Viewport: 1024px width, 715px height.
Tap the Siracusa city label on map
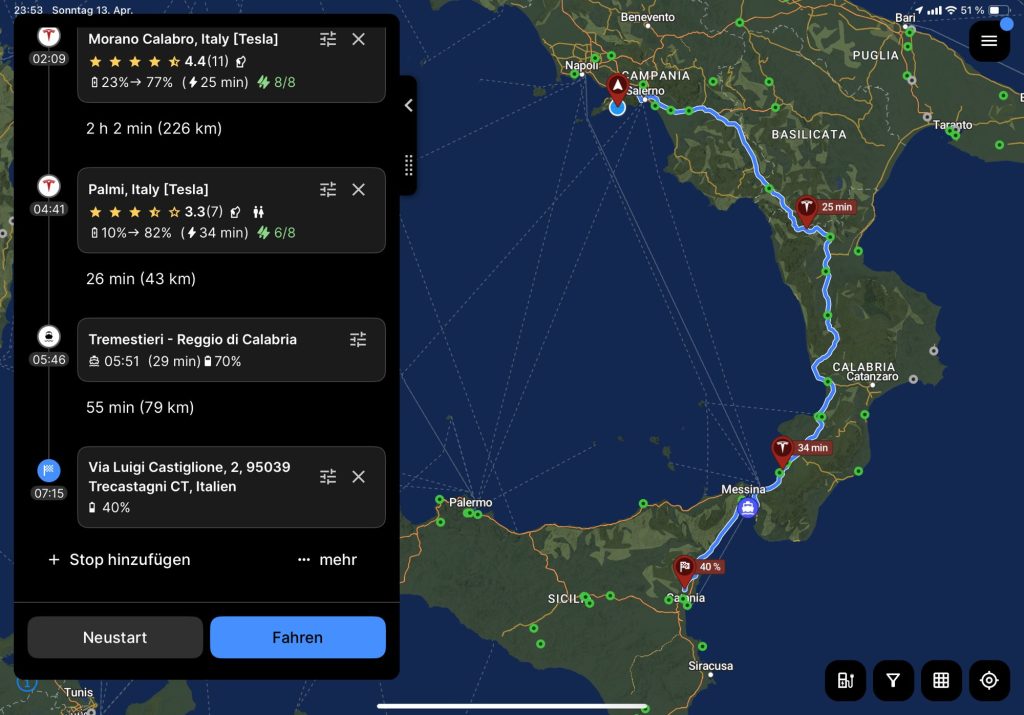[x=711, y=665]
